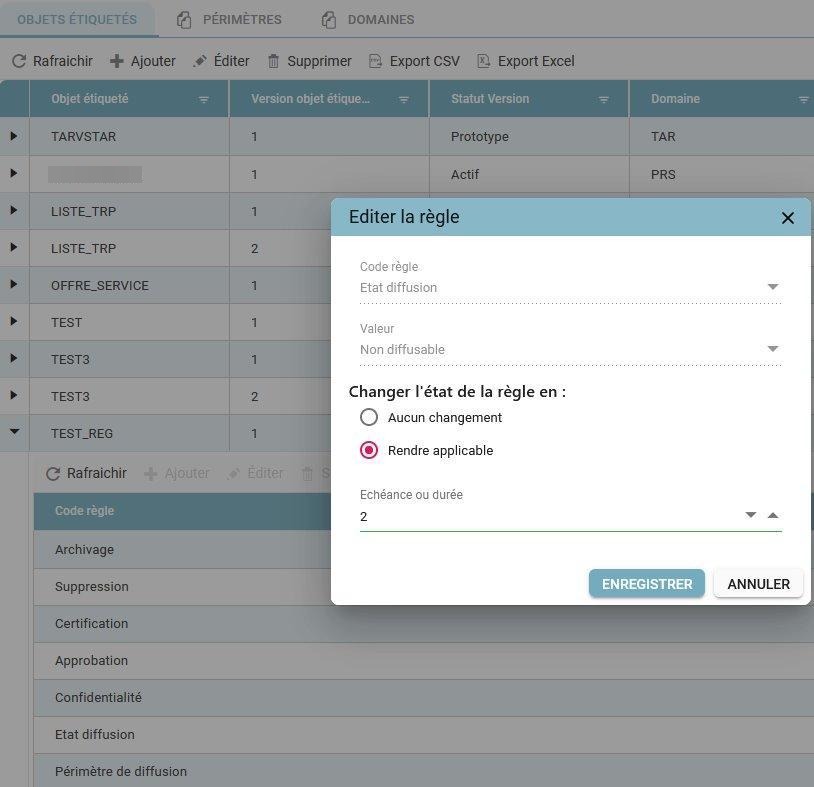Viewport: 814px width, 787px height.
Task: Collapse the TEST_REG row
Action: pyautogui.click(x=15, y=431)
